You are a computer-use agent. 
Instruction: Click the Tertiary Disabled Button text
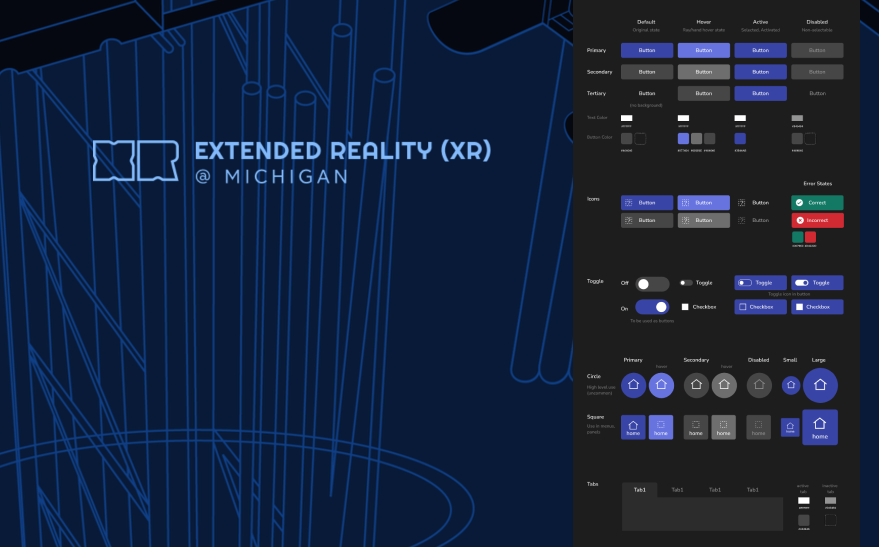click(817, 94)
